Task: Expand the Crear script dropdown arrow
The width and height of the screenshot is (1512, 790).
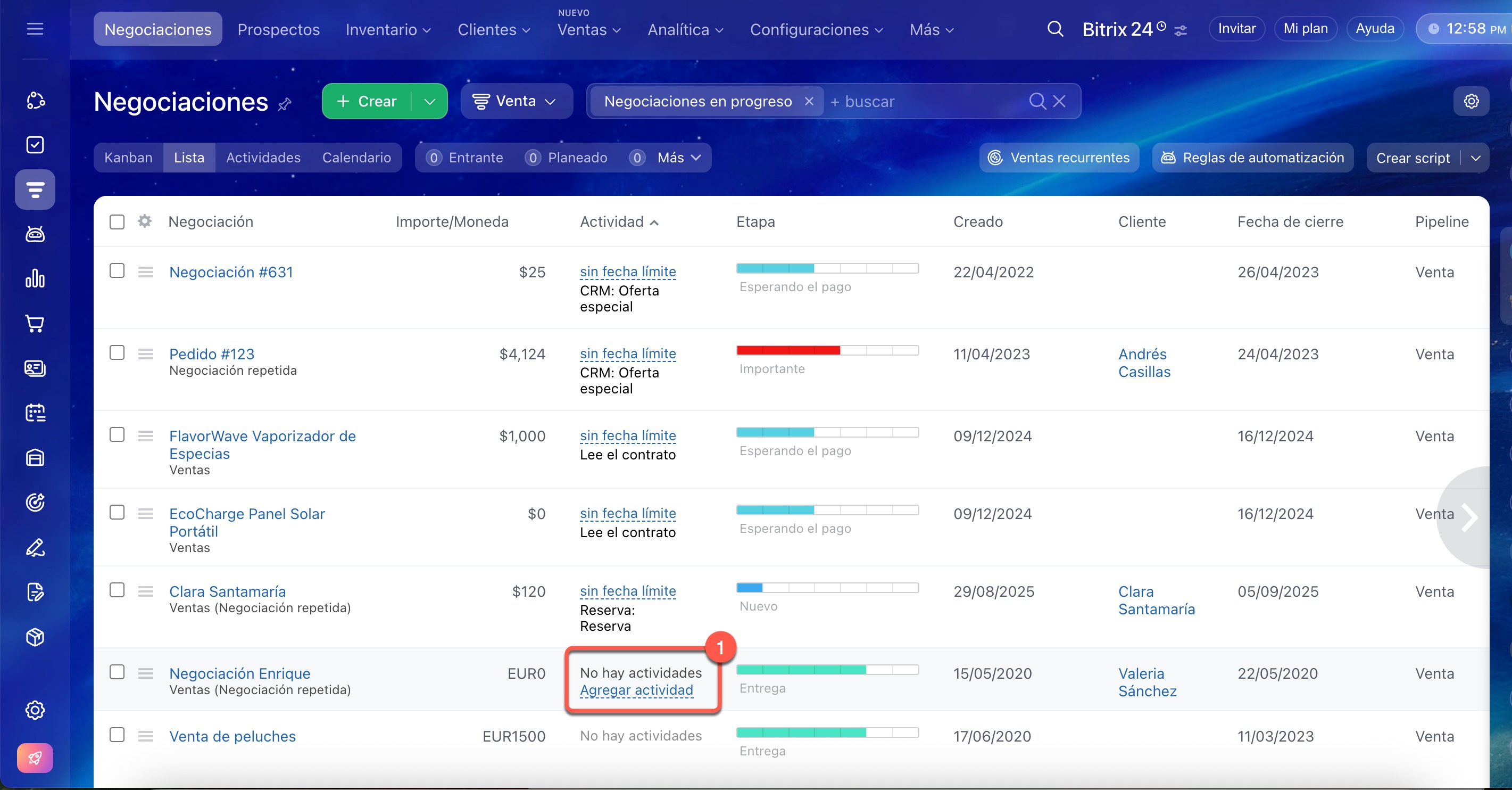Action: coord(1476,158)
